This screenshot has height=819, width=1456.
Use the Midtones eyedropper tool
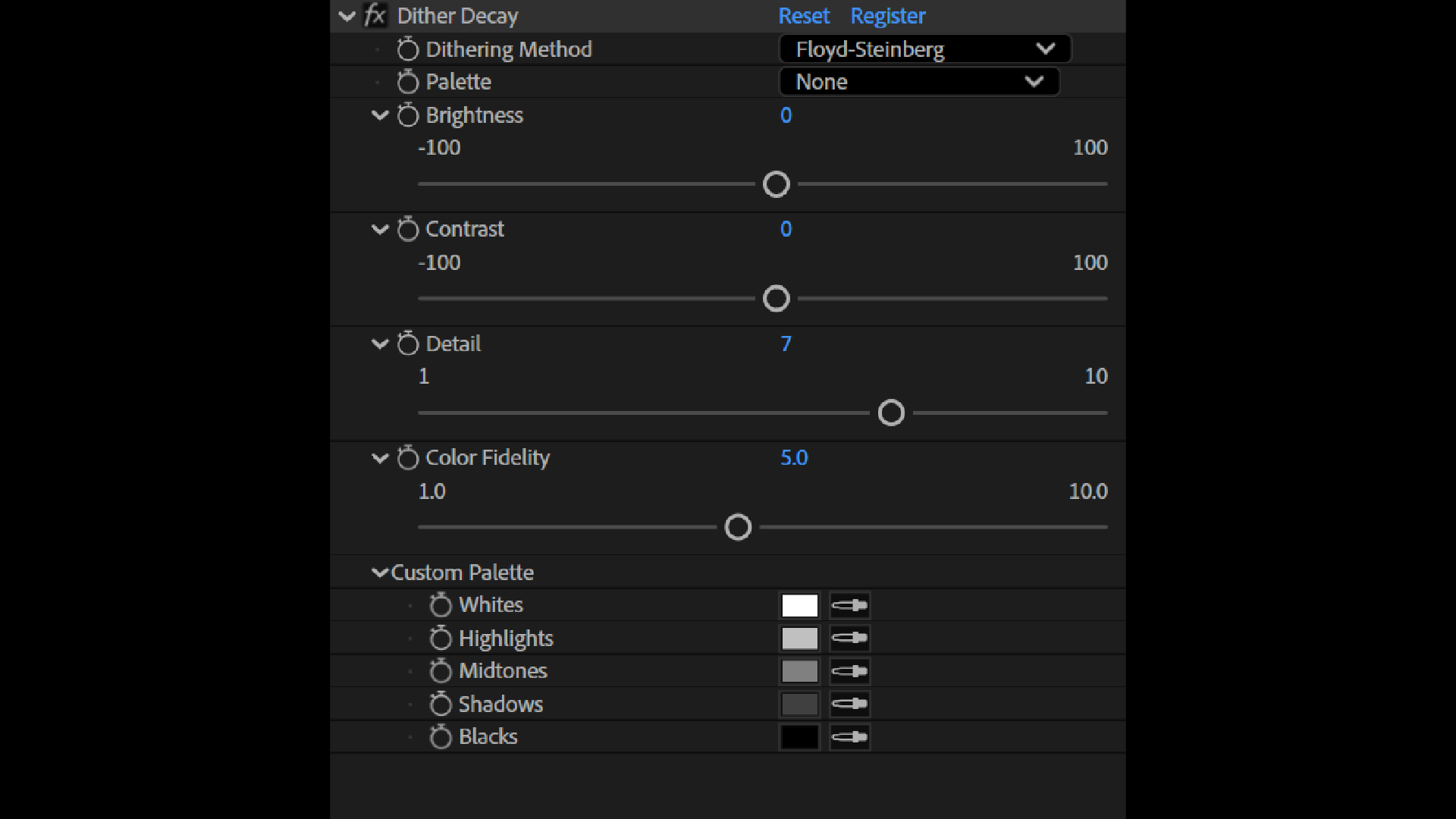(849, 671)
